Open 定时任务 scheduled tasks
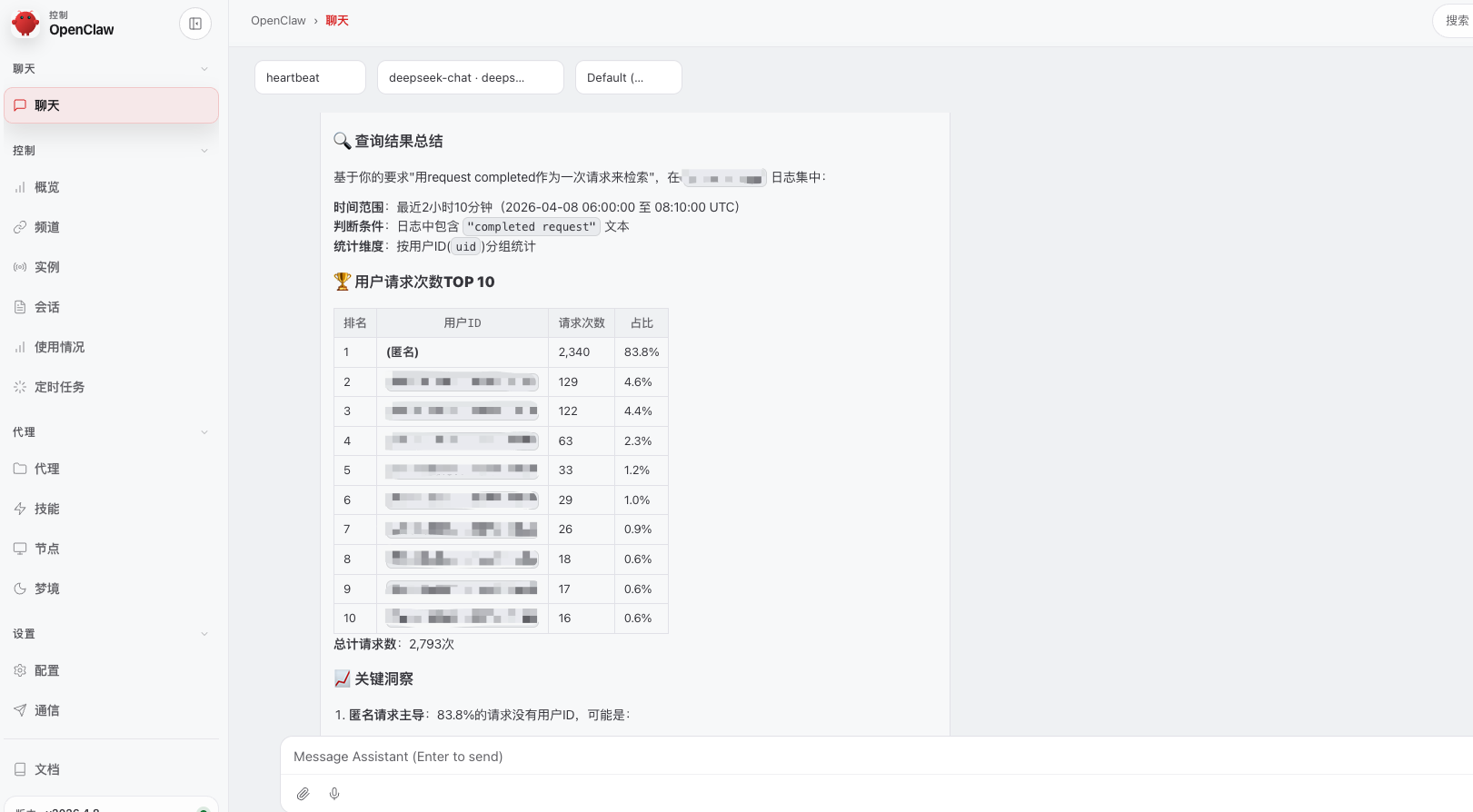This screenshot has height=812, width=1473. click(x=59, y=387)
